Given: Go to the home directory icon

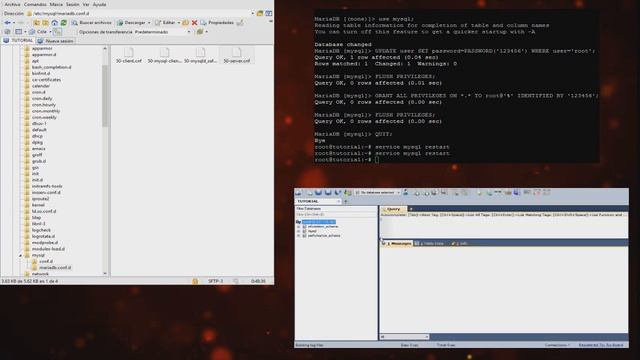Looking at the screenshot, I should [x=54, y=23].
